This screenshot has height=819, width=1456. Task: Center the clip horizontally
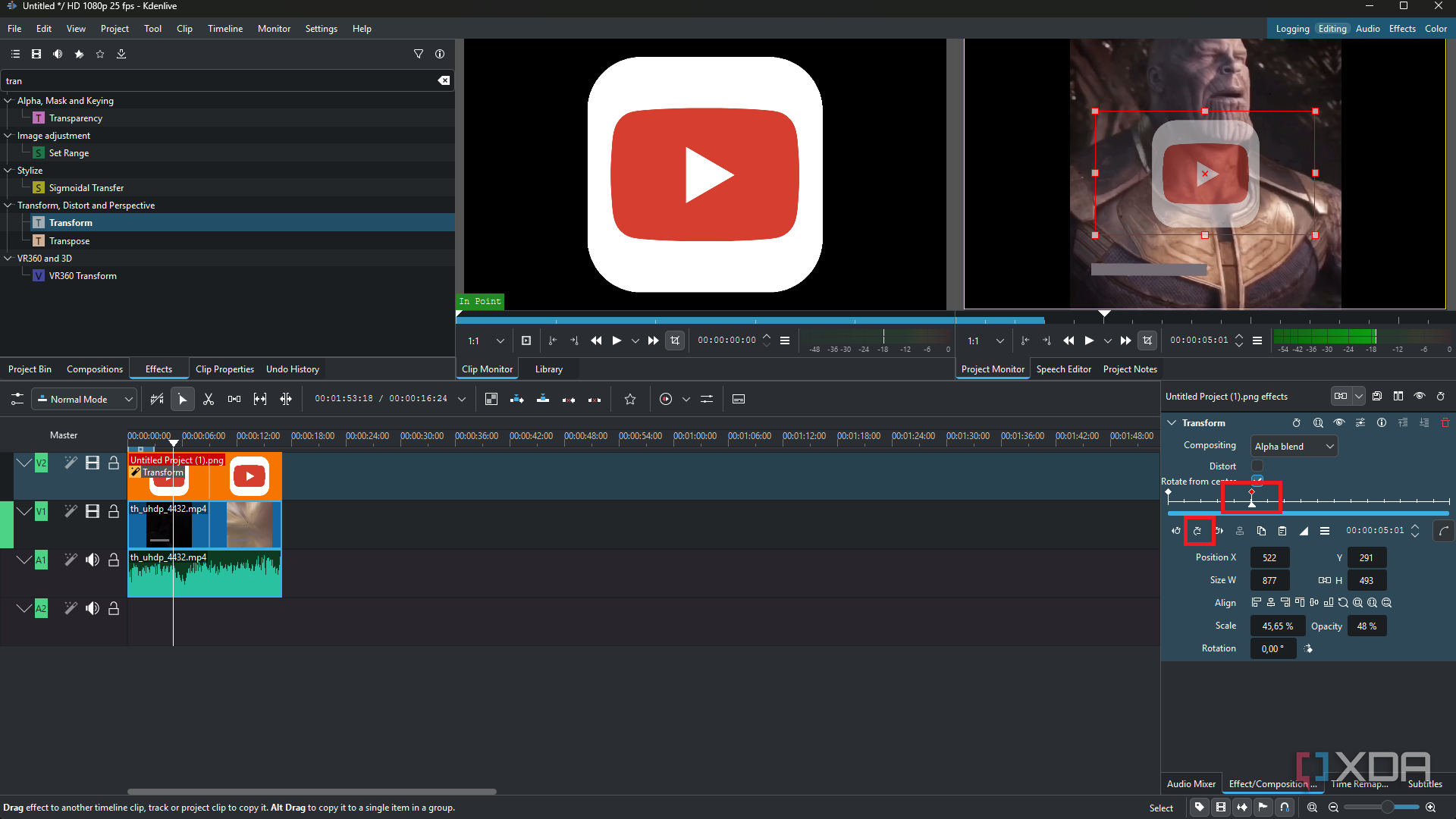(x=1271, y=603)
